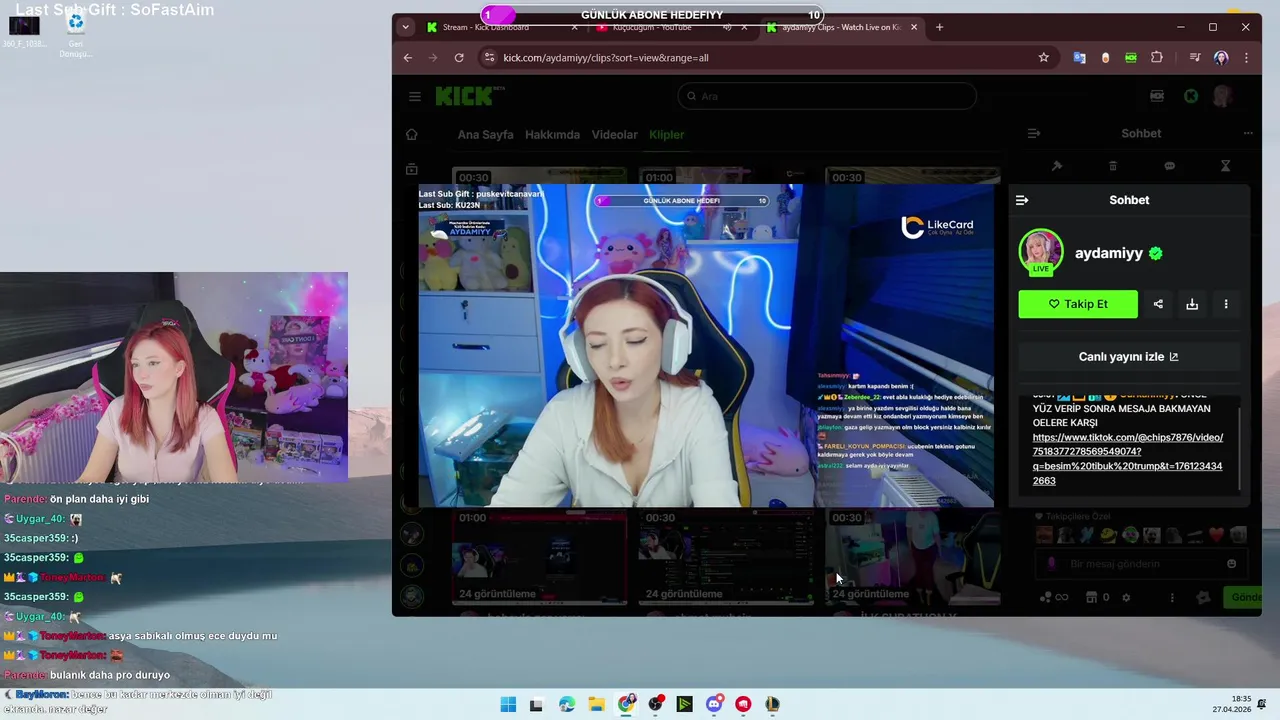Open the Windows Start menu

pyautogui.click(x=508, y=704)
